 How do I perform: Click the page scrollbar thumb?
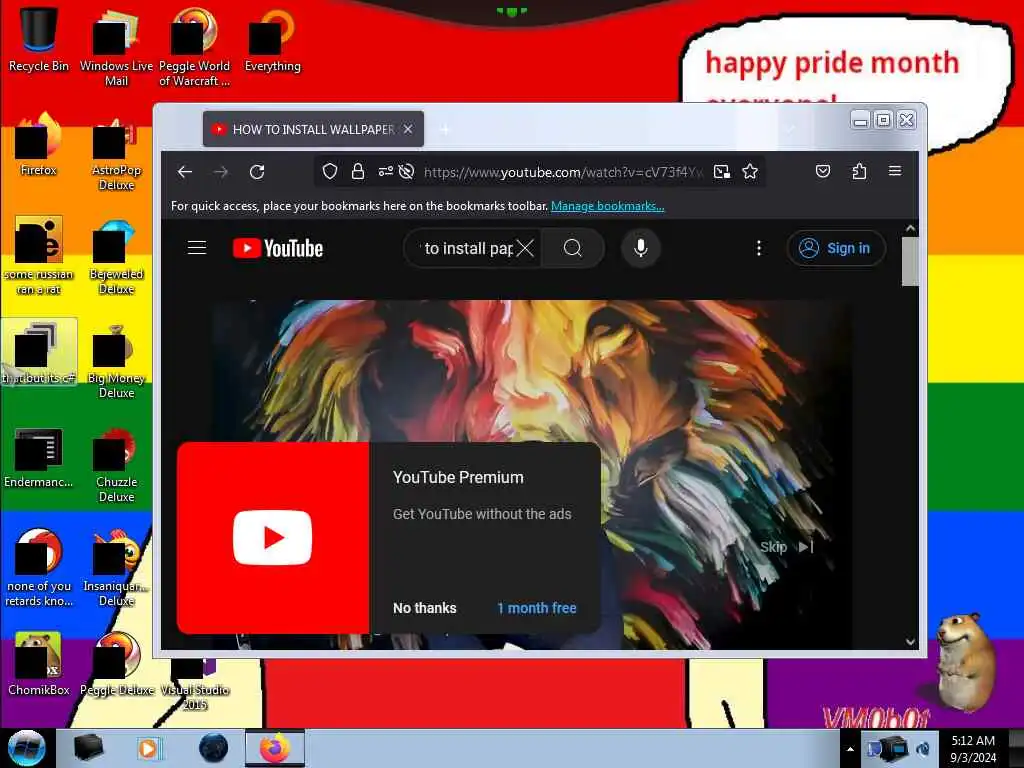click(x=910, y=261)
